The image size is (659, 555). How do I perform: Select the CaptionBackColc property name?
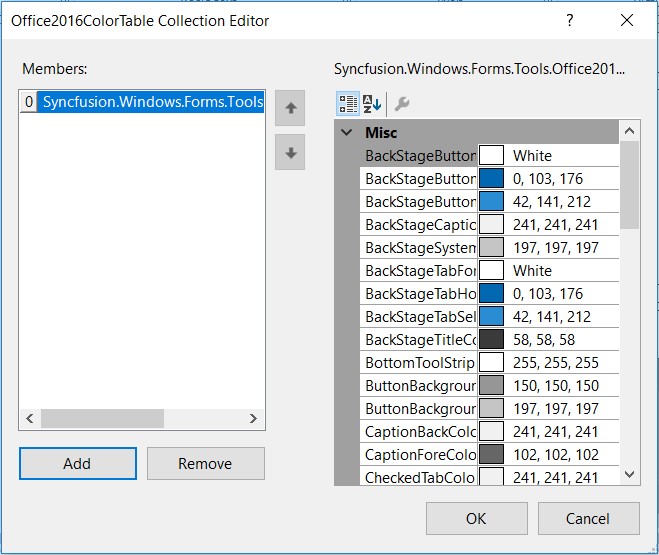(x=419, y=431)
